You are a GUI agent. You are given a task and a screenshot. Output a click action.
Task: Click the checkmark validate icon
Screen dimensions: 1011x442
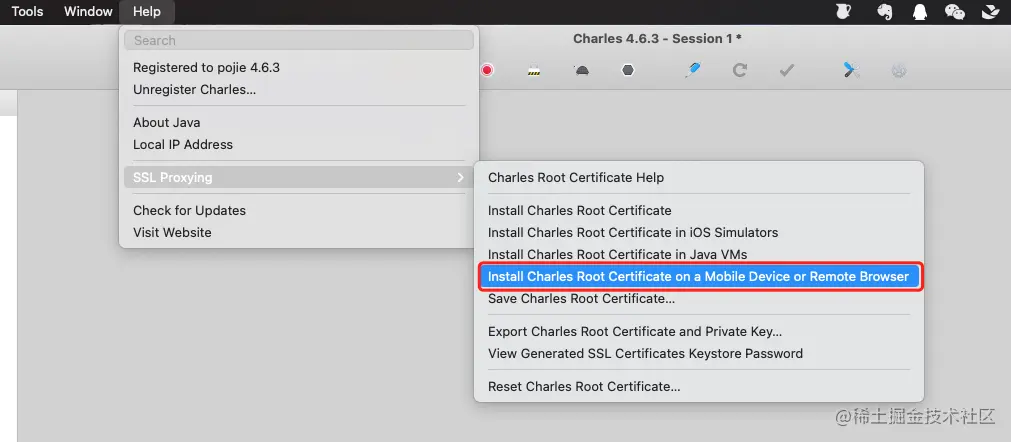pos(787,70)
